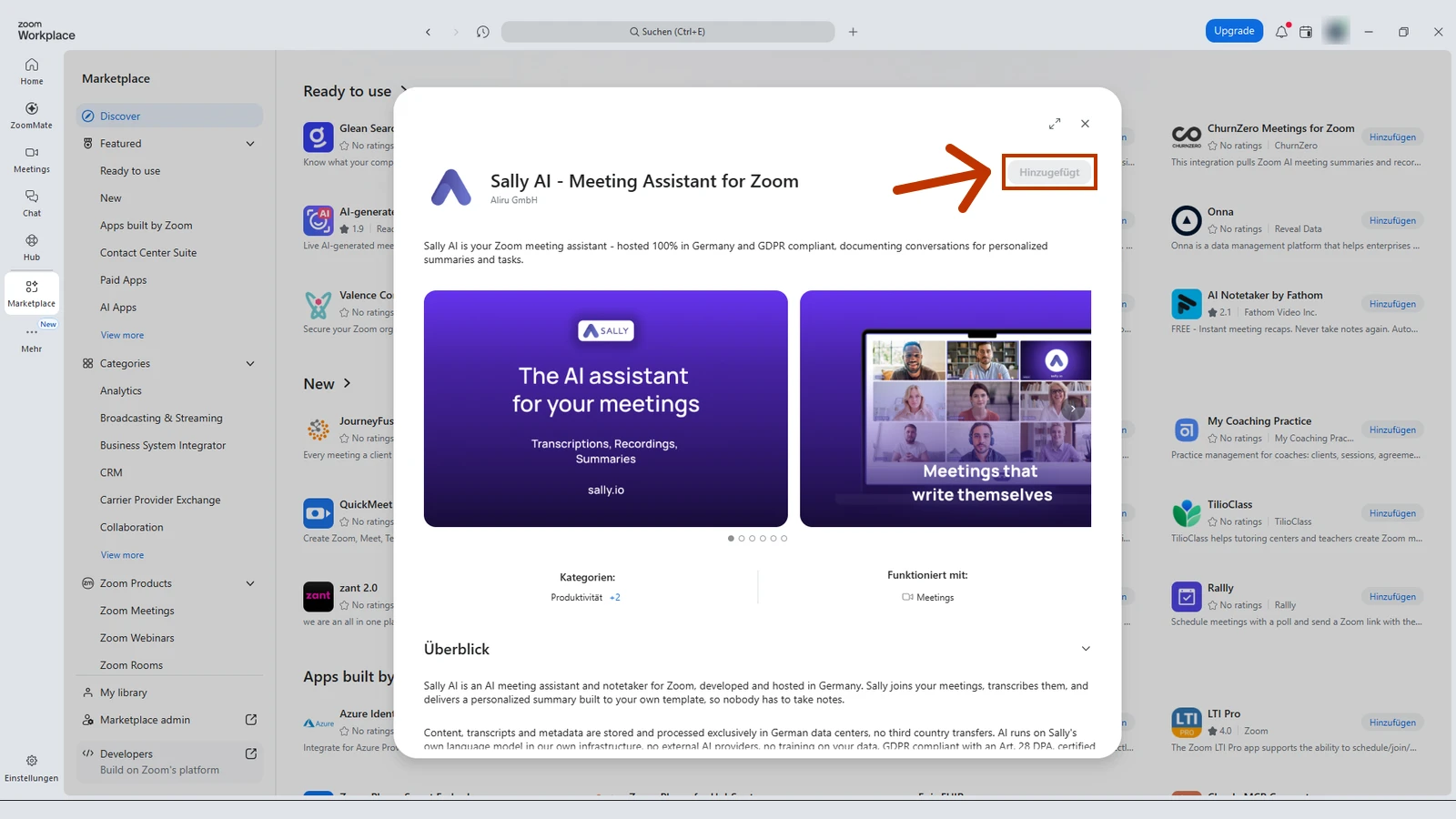Open Ready to use menu item
The image size is (1456, 819).
130,171
